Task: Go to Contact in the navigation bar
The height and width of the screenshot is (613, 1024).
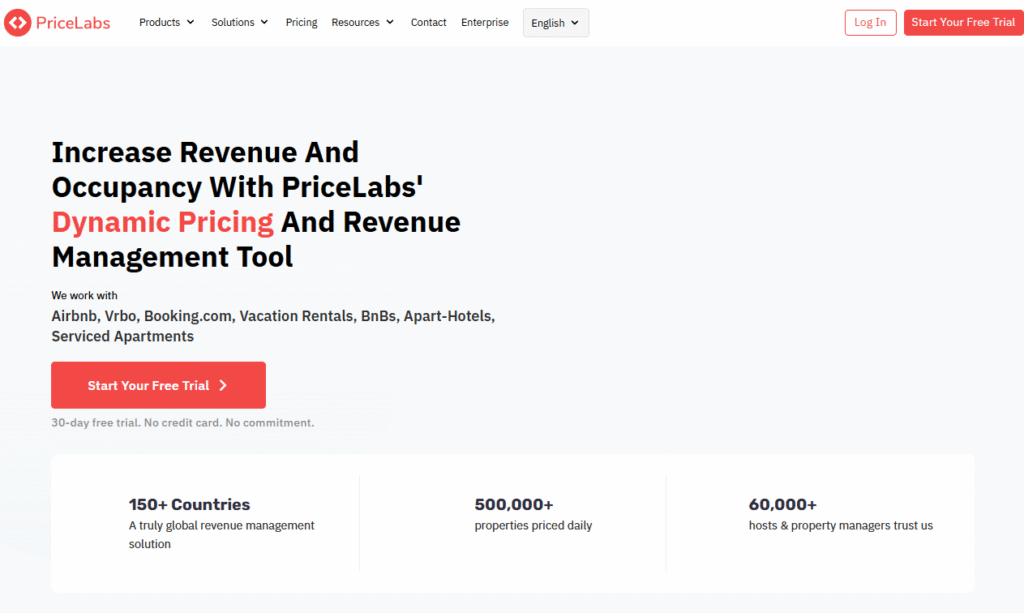Action: tap(428, 22)
